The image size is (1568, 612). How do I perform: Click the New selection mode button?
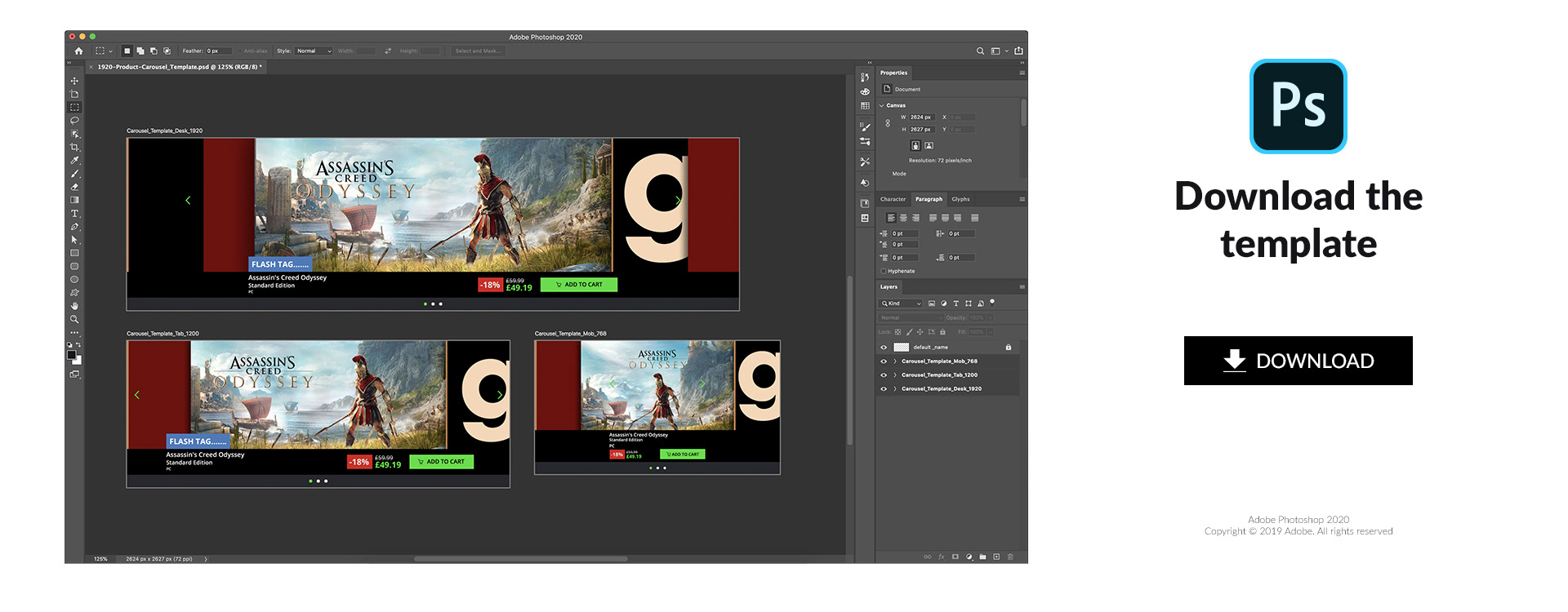coord(127,51)
